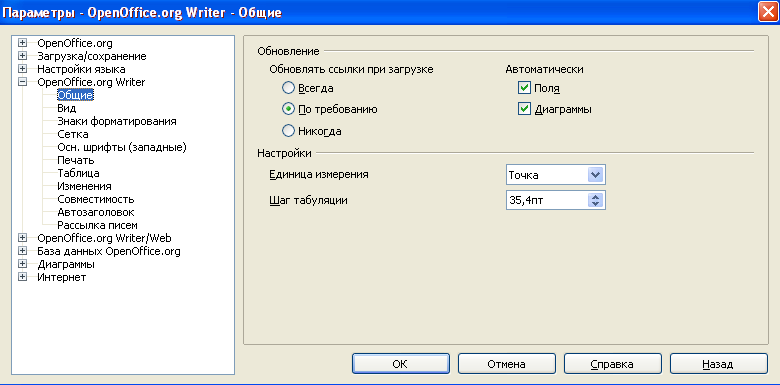
Task: Expand the Настройки языка node
Action: 22,69
